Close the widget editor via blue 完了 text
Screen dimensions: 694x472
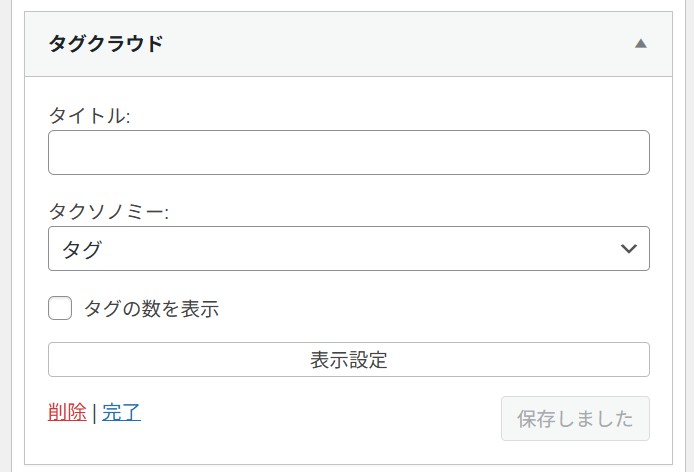click(121, 412)
